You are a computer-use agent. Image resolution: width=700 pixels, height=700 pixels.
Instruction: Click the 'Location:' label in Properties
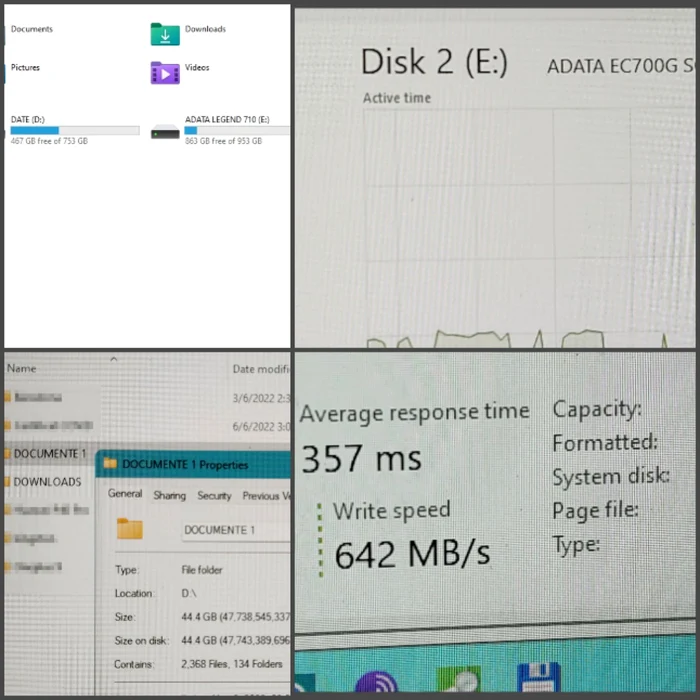pos(133,593)
